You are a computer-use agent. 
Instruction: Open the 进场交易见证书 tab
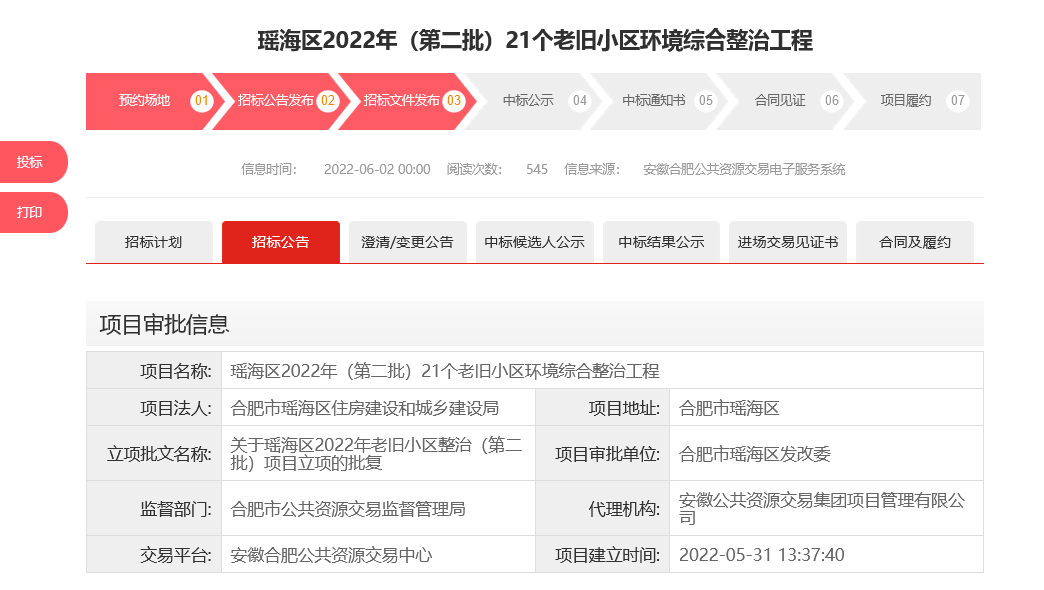click(788, 242)
